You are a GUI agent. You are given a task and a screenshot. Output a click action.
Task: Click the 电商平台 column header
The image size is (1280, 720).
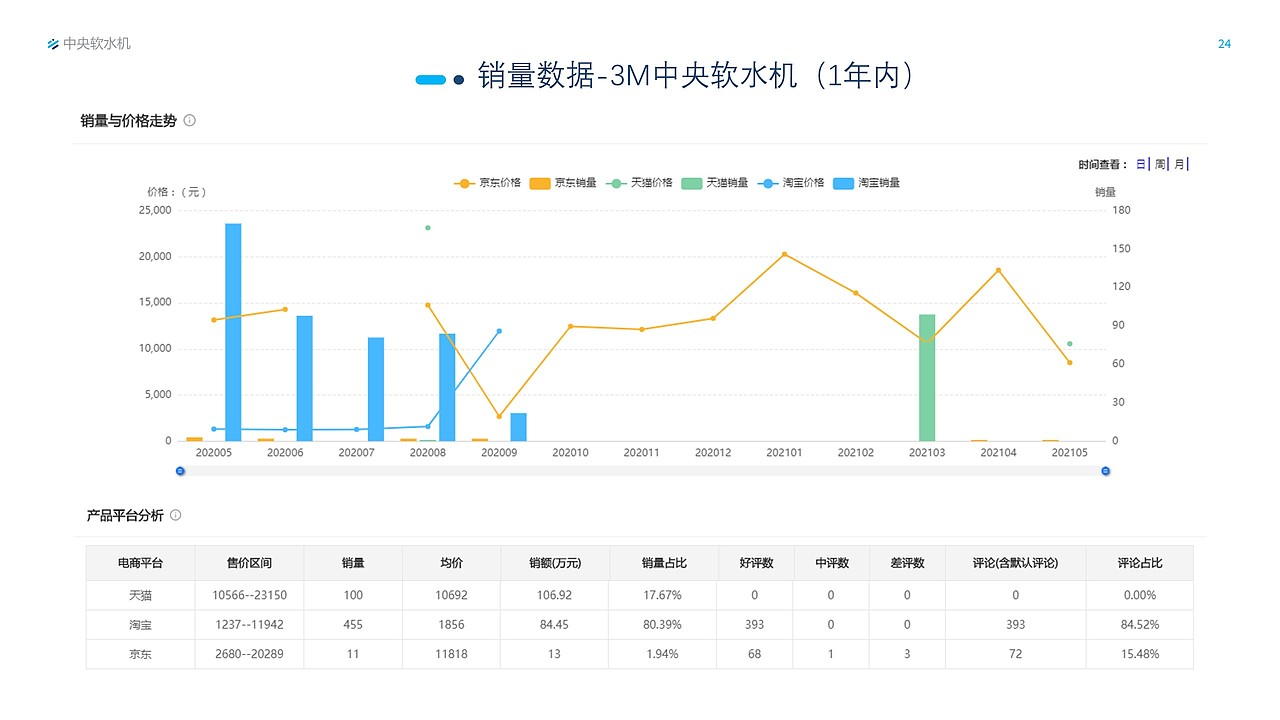140,563
